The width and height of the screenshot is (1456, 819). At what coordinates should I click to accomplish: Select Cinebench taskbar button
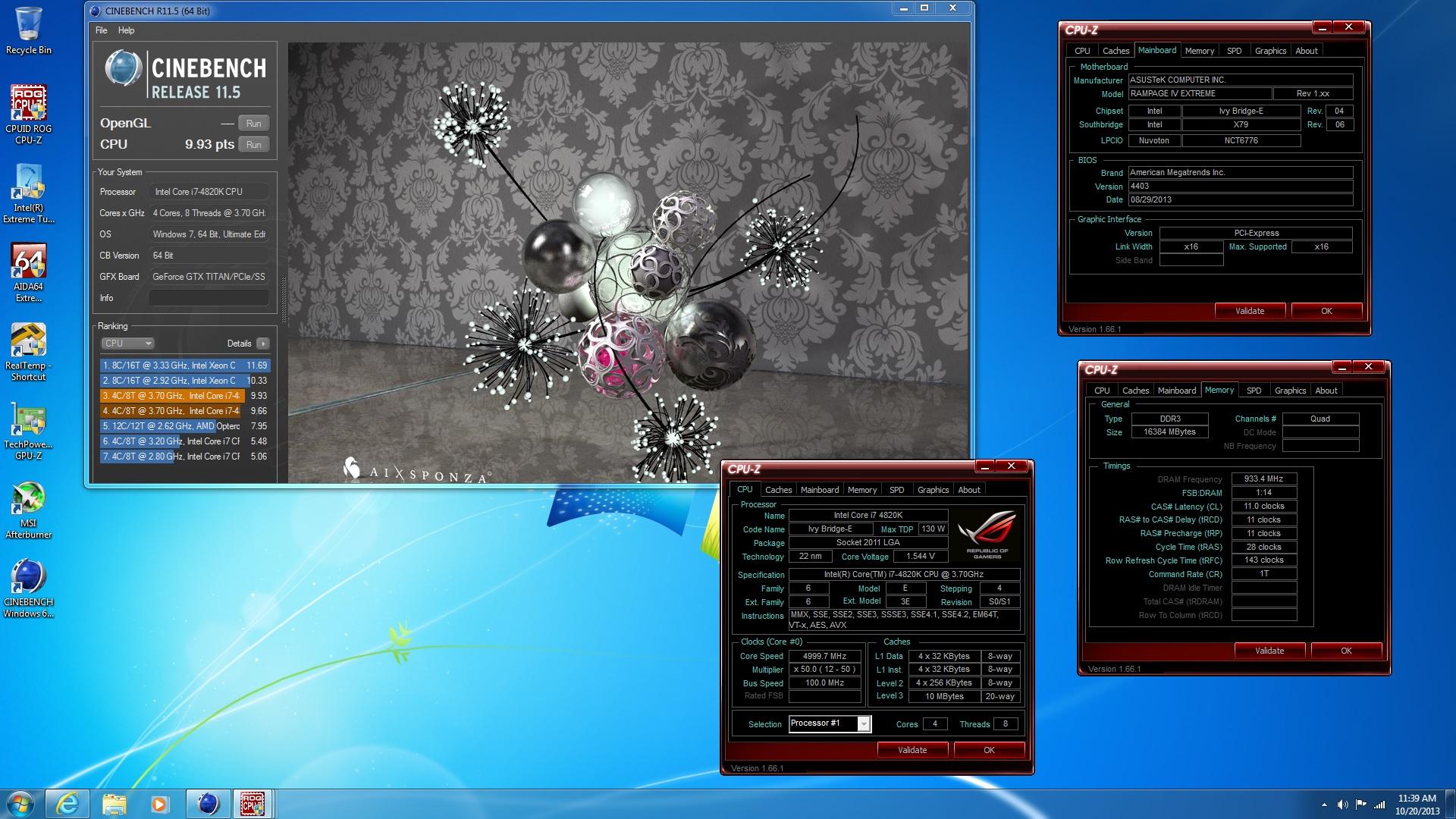(208, 804)
